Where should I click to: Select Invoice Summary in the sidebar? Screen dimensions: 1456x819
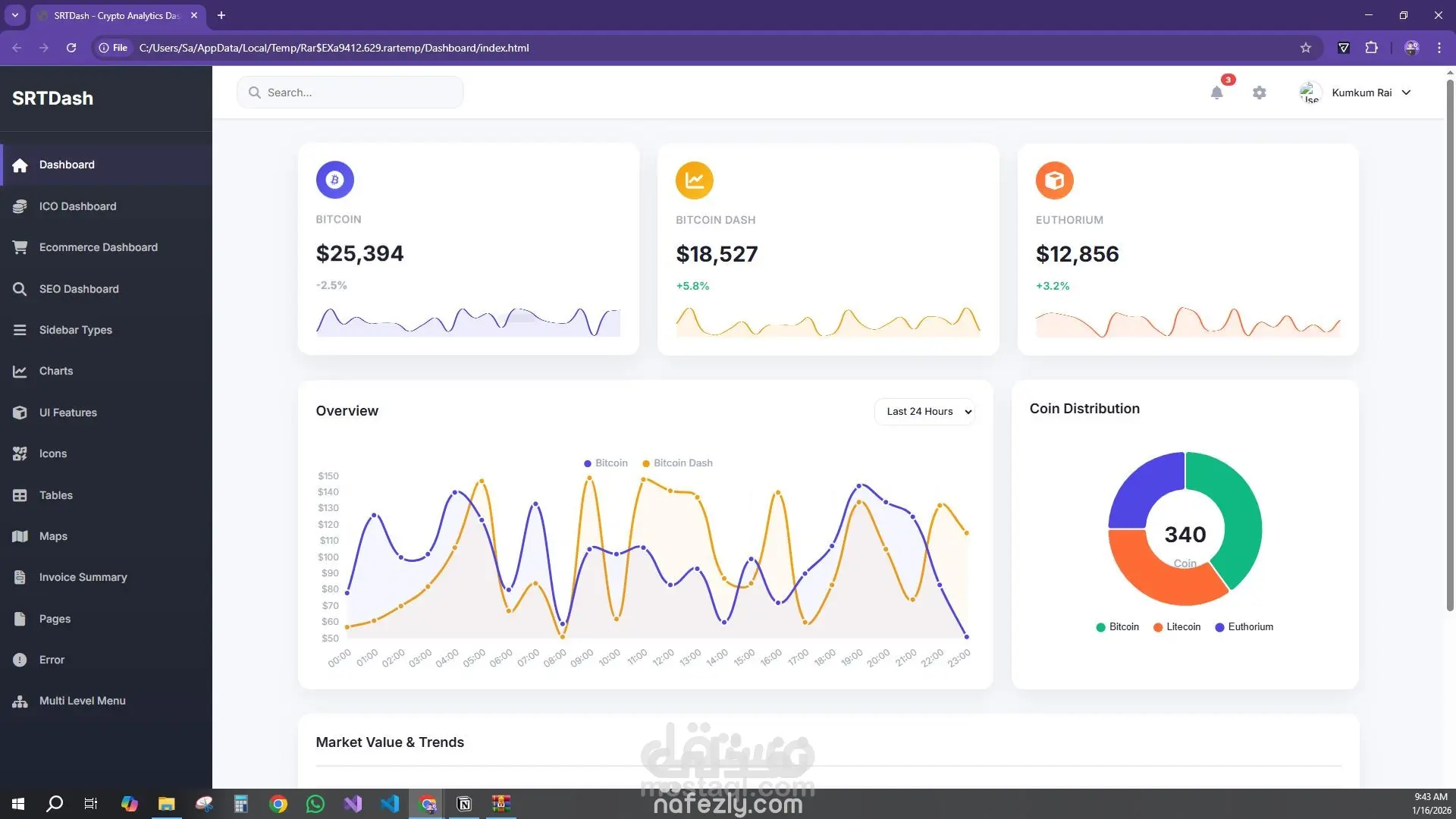[83, 577]
